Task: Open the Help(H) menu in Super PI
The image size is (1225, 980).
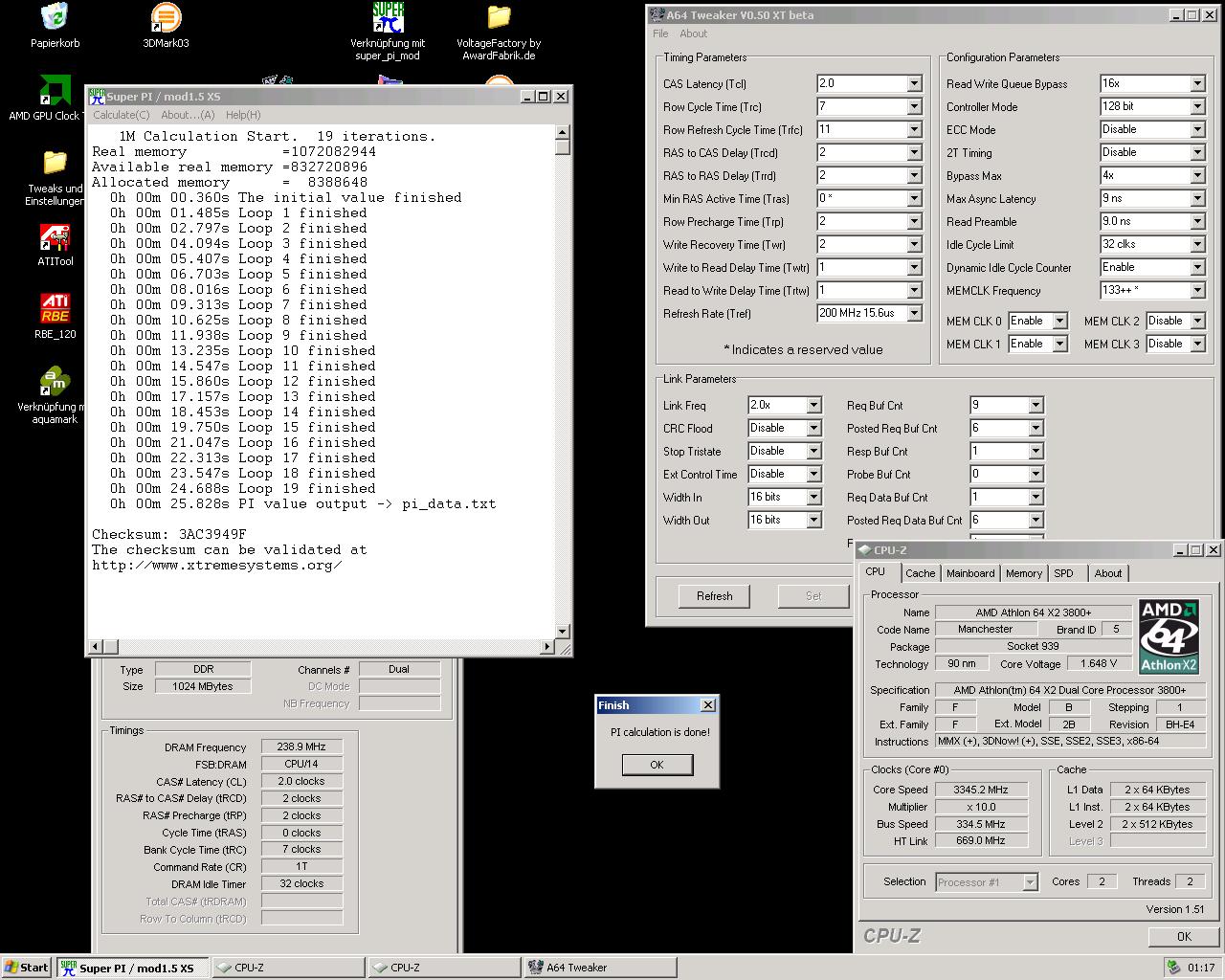Action: point(243,115)
